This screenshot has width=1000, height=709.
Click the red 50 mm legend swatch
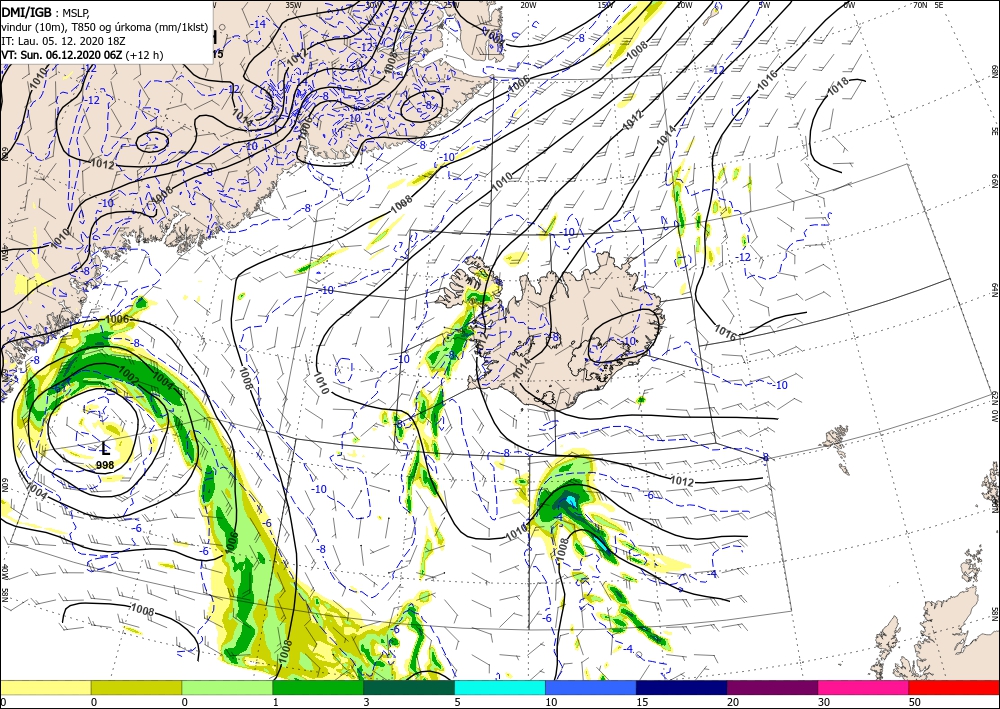(x=954, y=687)
